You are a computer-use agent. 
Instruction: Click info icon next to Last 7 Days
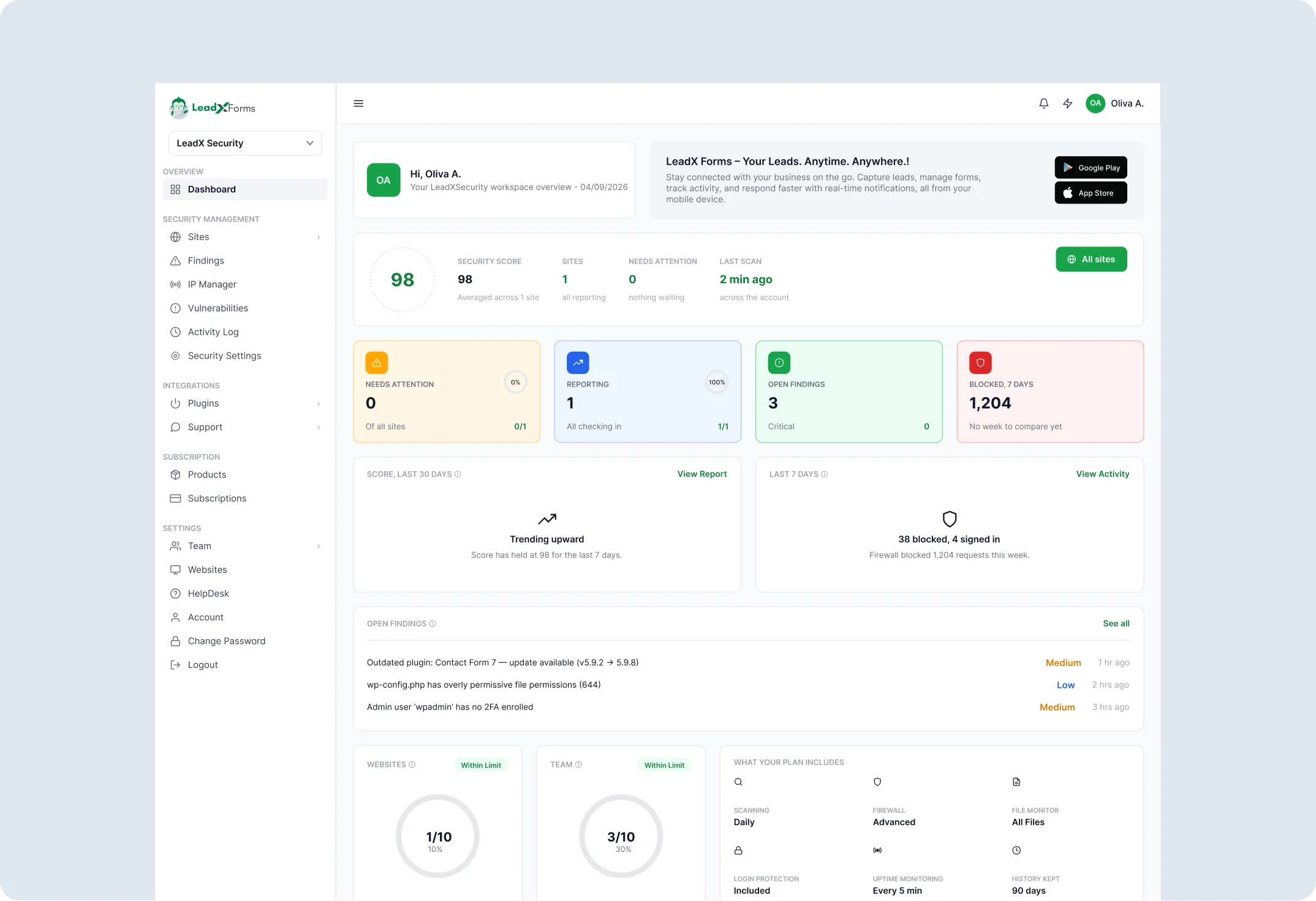tap(824, 474)
